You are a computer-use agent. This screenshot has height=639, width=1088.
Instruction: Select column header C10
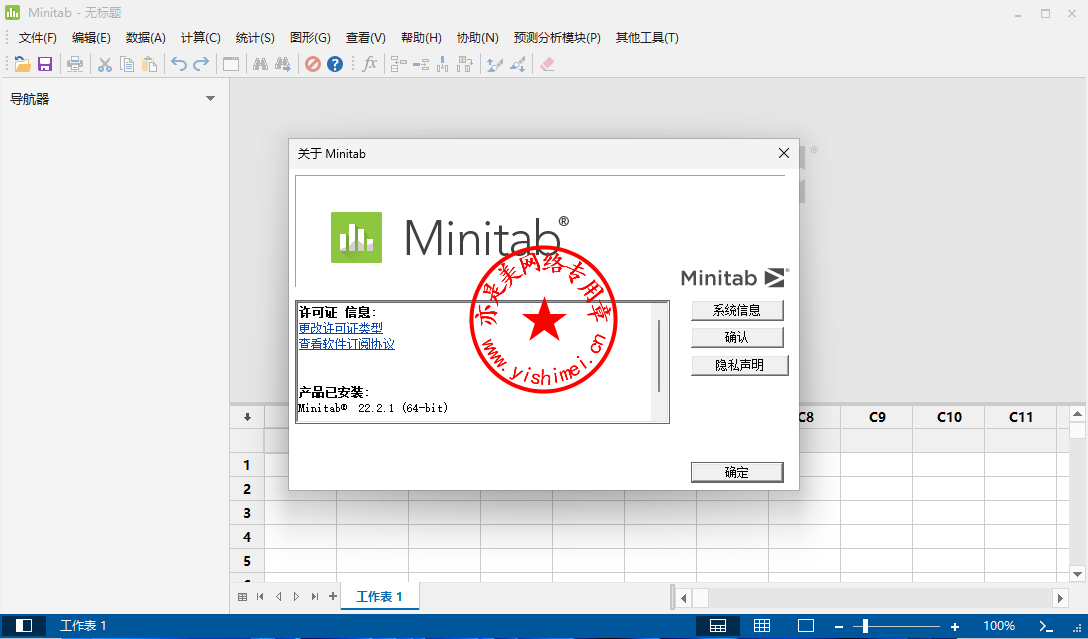(949, 417)
